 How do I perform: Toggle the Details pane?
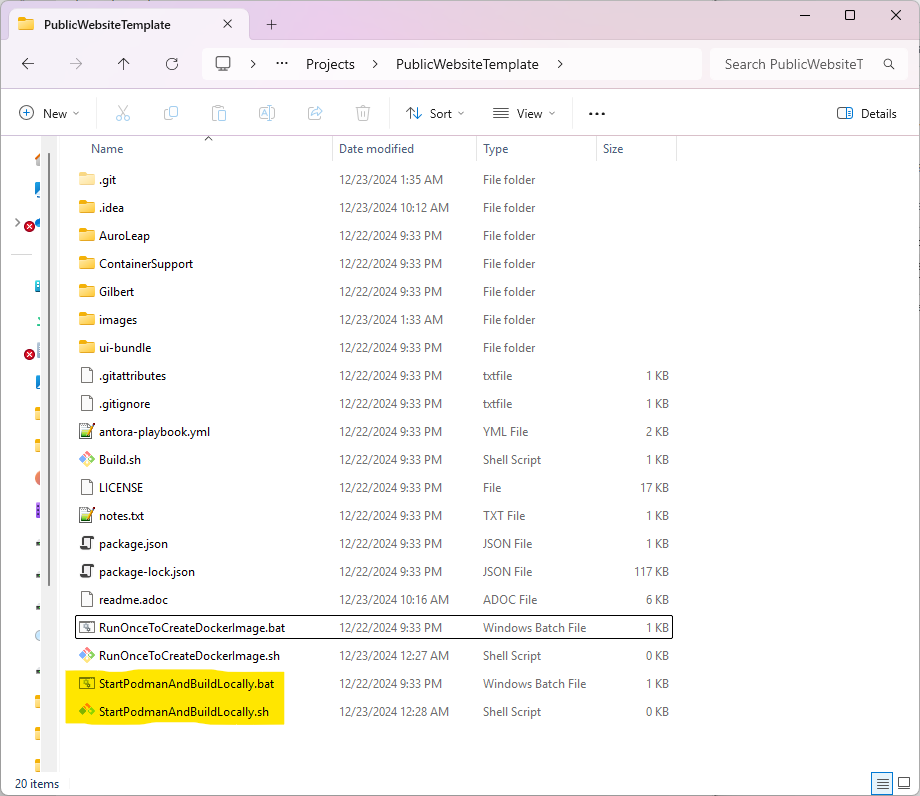click(867, 114)
